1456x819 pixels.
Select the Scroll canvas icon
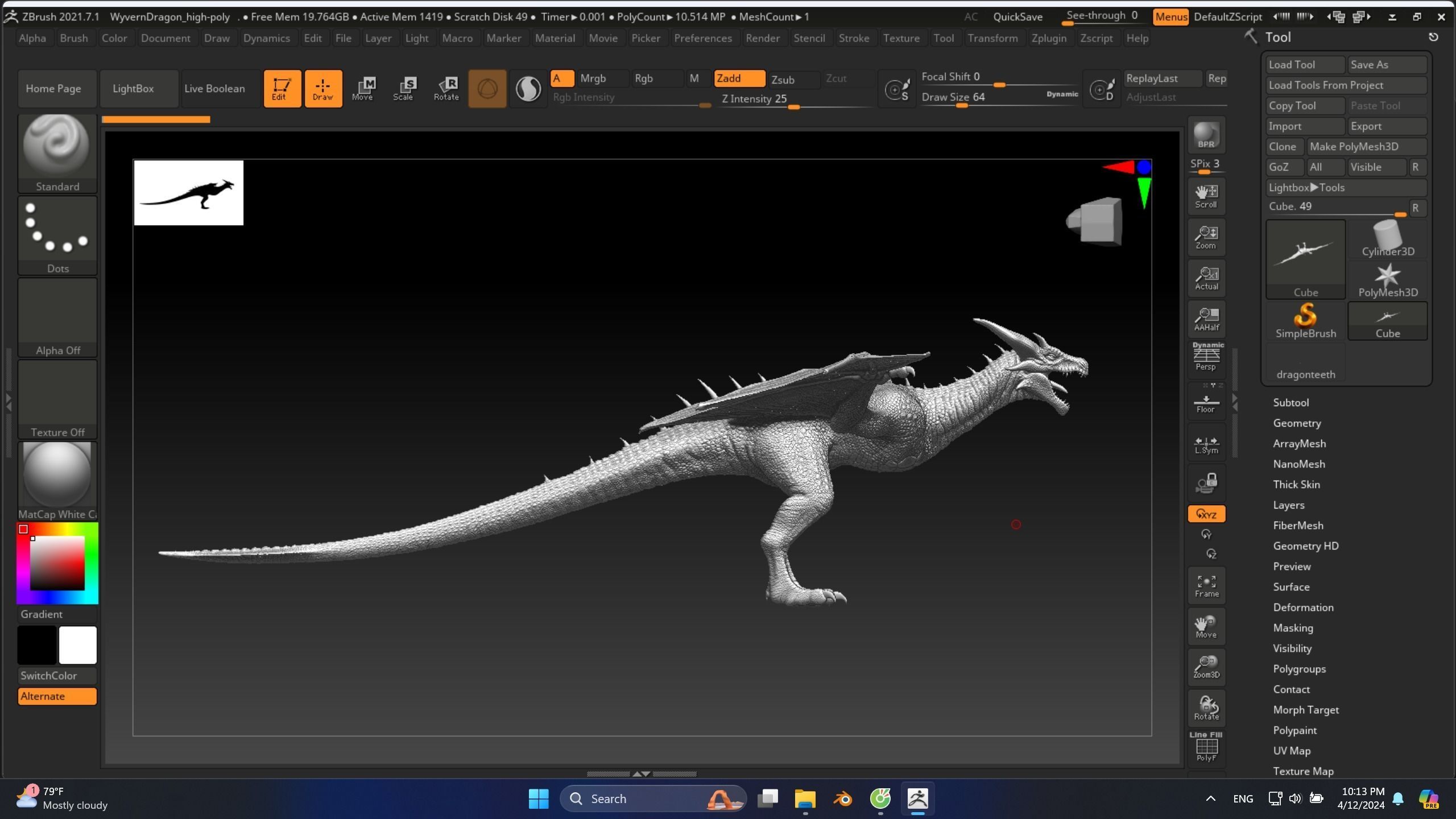1206,196
